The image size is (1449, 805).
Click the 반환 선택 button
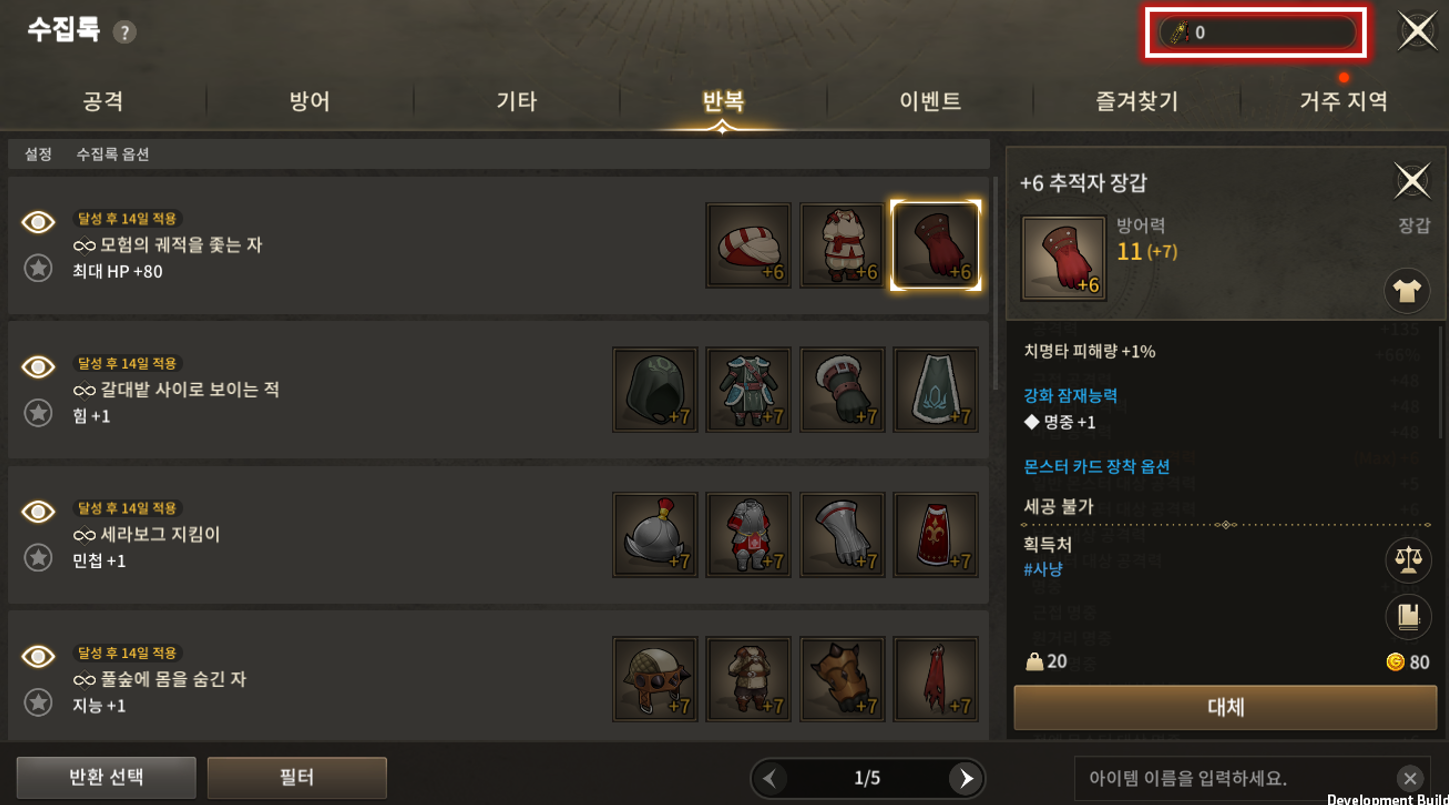click(x=106, y=777)
